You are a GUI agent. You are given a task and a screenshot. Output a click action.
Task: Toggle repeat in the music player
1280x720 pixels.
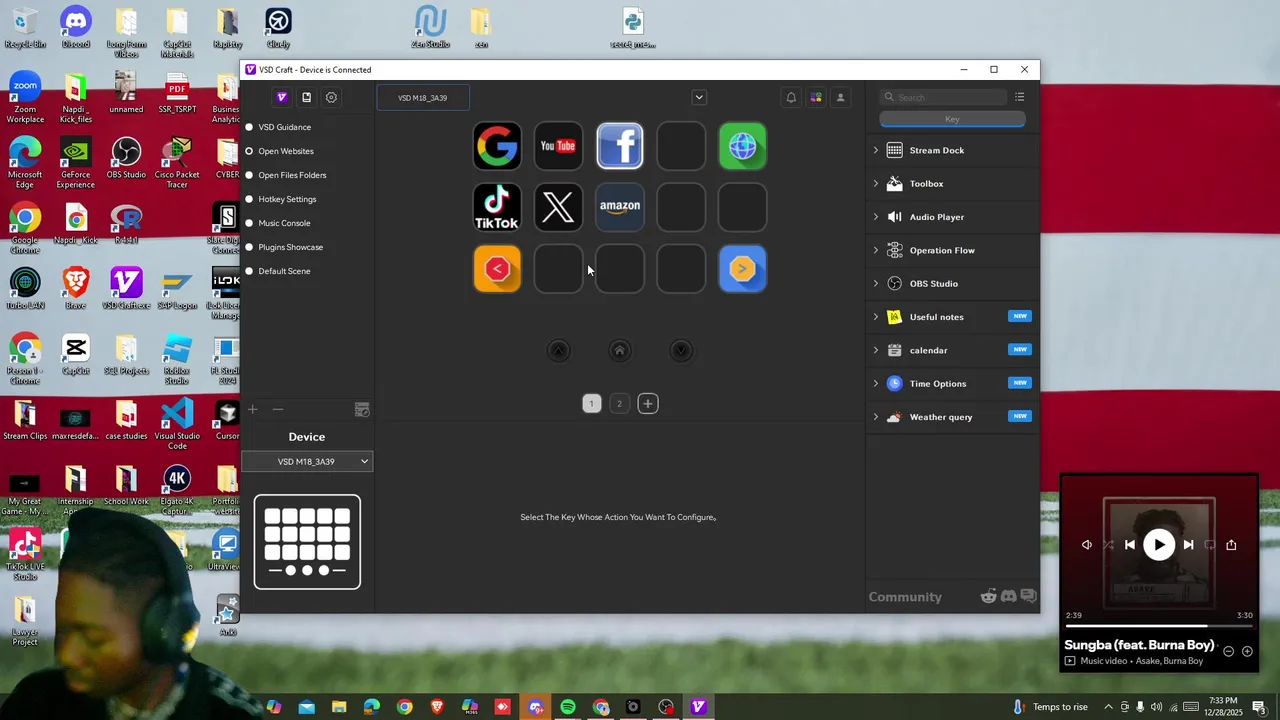click(1209, 545)
